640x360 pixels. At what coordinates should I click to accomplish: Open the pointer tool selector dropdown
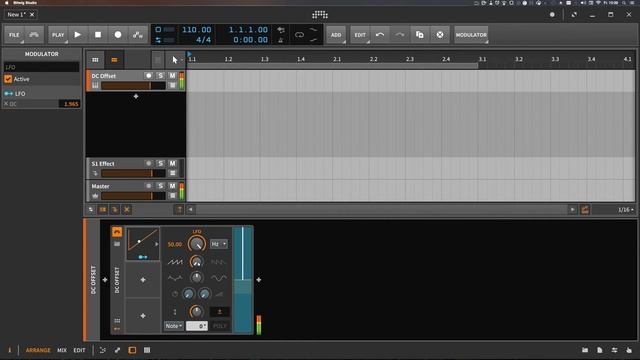(x=176, y=60)
